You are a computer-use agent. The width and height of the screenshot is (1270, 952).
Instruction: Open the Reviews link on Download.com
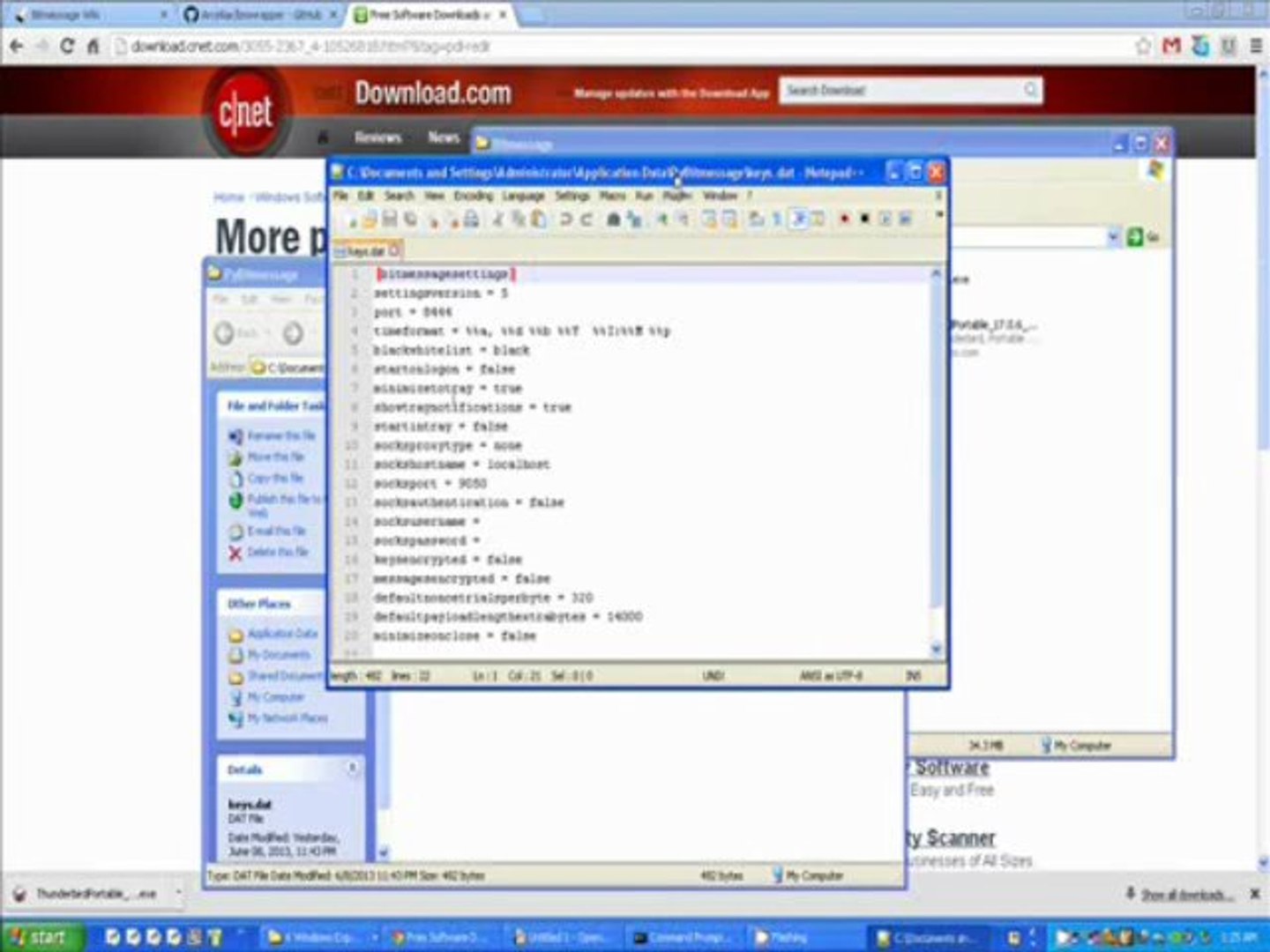tap(378, 137)
